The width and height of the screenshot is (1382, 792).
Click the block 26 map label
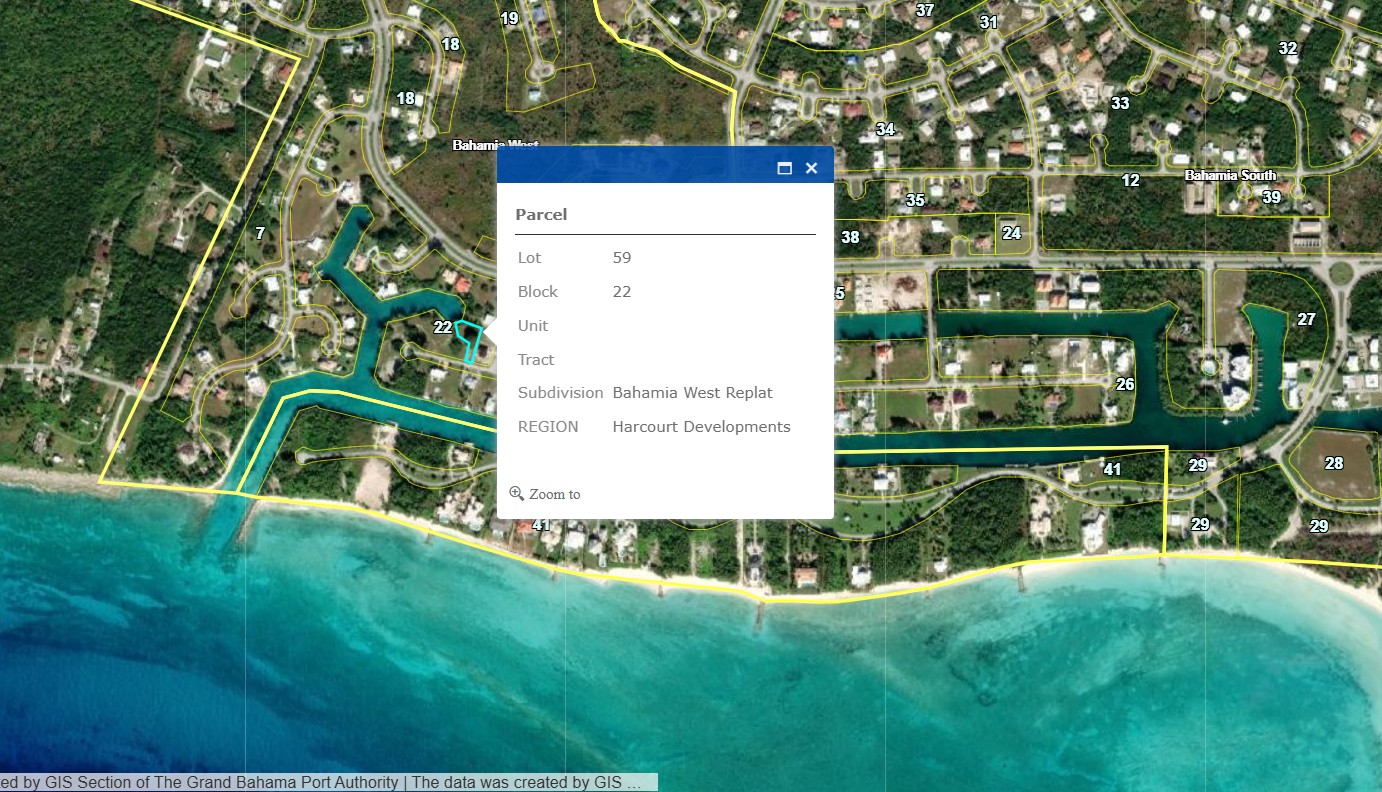(1125, 384)
